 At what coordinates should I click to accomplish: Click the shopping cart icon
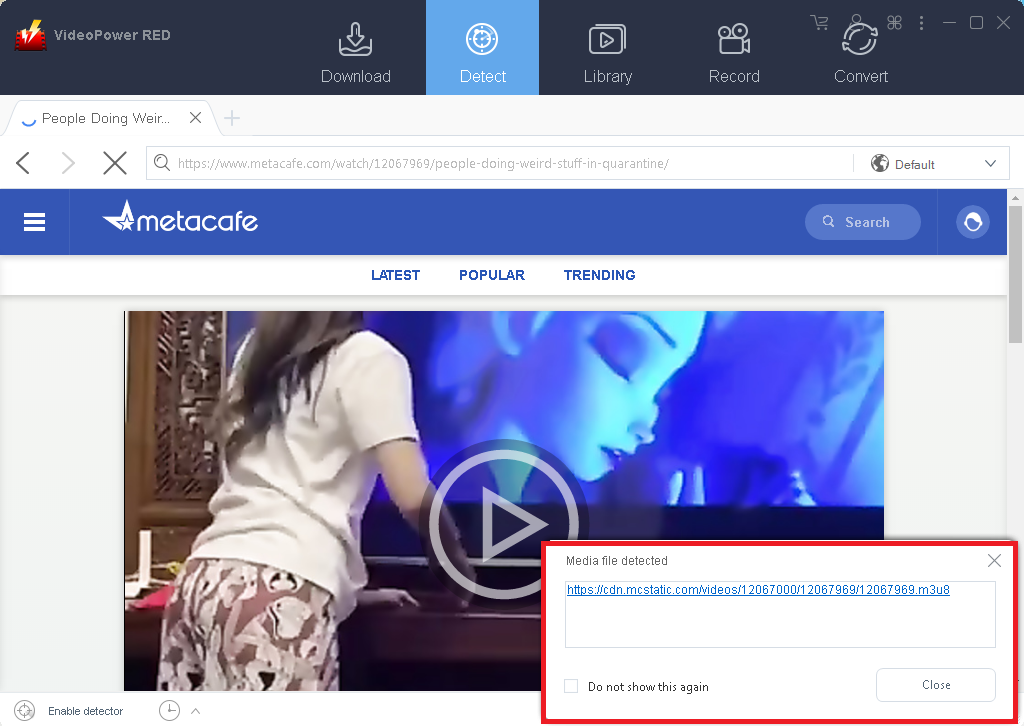820,22
